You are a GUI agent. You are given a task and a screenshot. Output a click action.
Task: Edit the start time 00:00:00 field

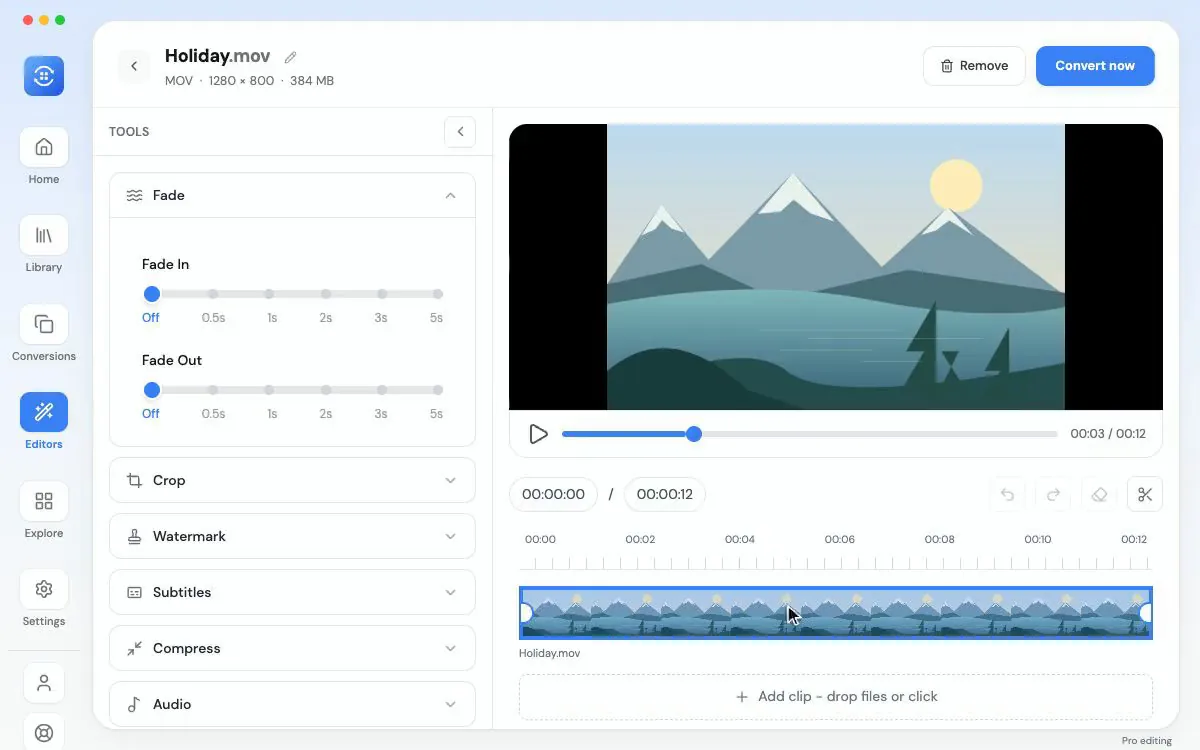(553, 494)
